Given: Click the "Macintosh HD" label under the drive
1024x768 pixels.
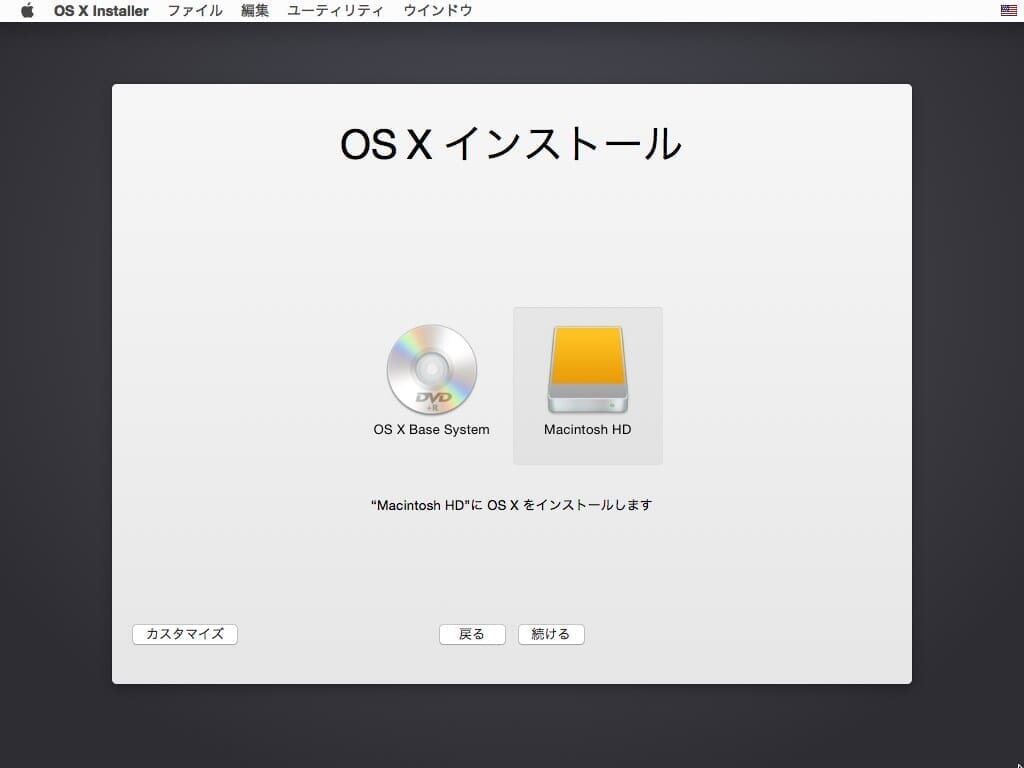Looking at the screenshot, I should pyautogui.click(x=587, y=430).
